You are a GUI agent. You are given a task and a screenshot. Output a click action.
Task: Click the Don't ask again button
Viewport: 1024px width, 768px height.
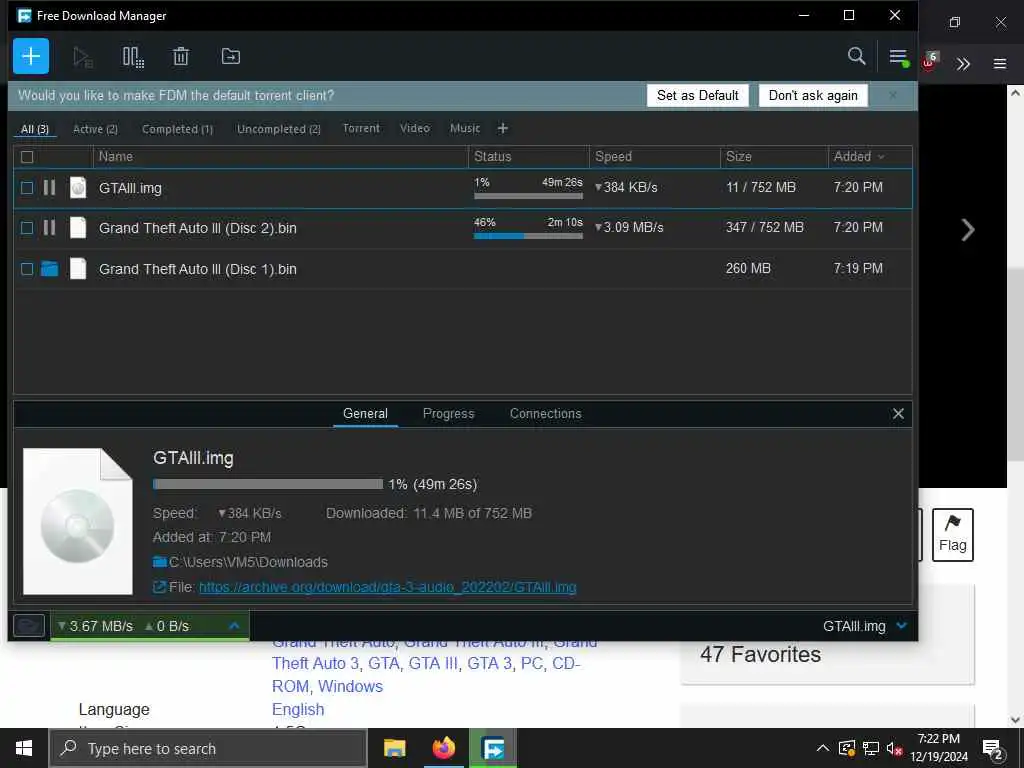(x=813, y=95)
